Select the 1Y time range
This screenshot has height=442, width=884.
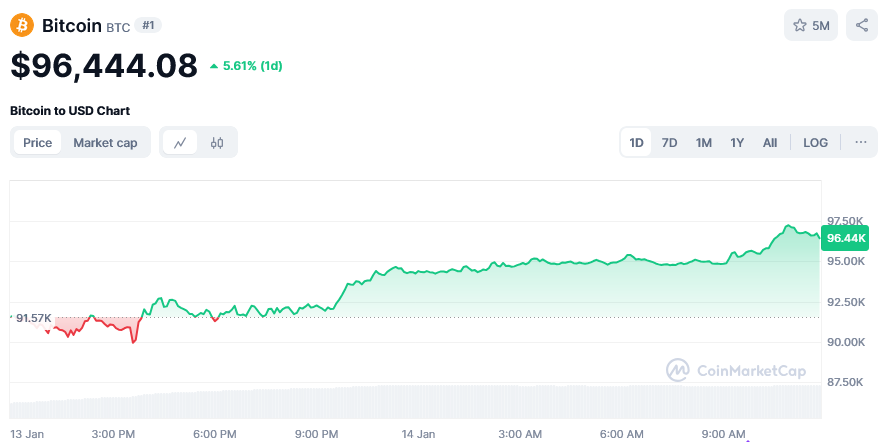tap(737, 143)
